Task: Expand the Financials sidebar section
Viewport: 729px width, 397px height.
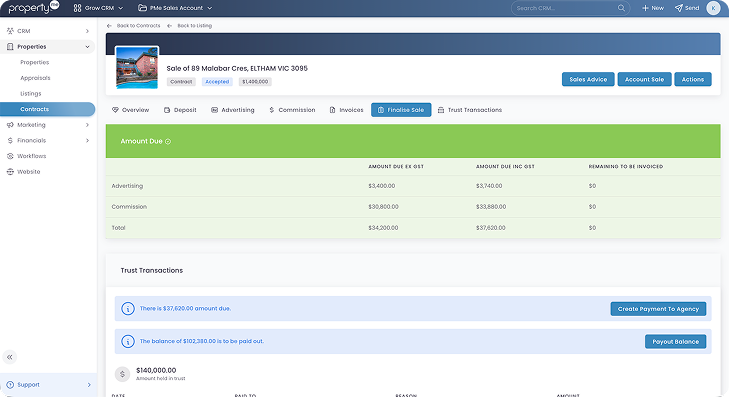Action: 87,140
